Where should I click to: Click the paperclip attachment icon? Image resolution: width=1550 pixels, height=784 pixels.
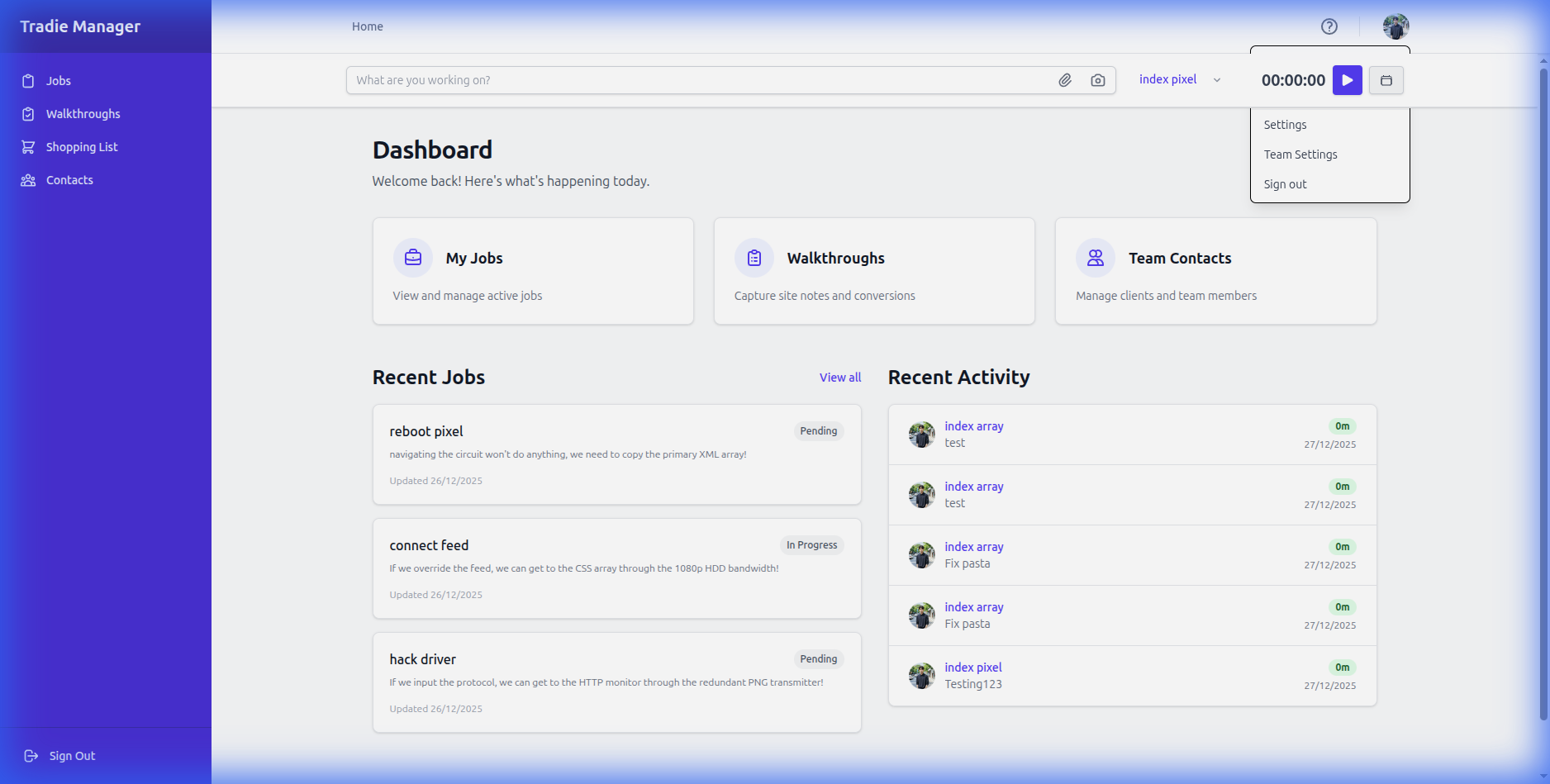[x=1065, y=80]
